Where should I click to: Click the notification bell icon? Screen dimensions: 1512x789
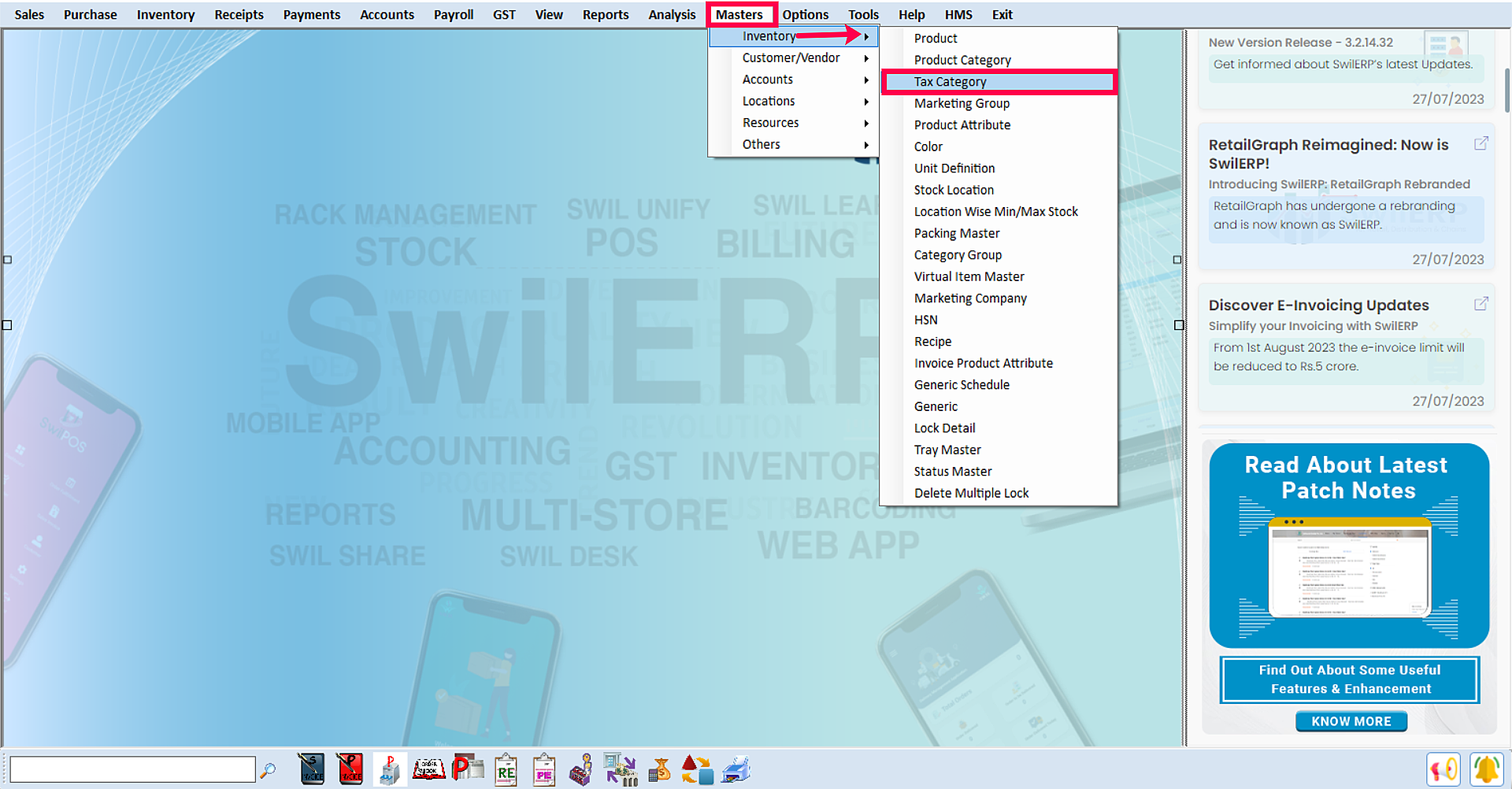[x=1485, y=769]
